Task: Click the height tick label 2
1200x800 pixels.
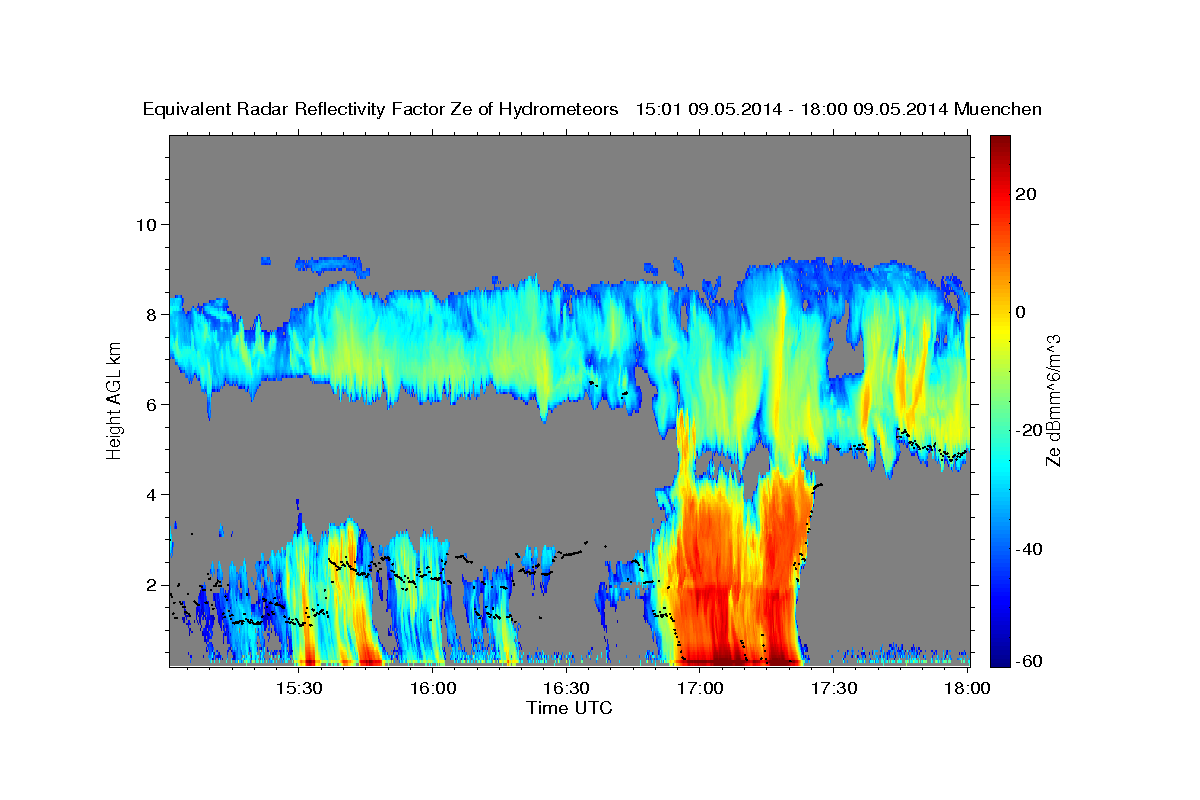Action: (x=151, y=585)
